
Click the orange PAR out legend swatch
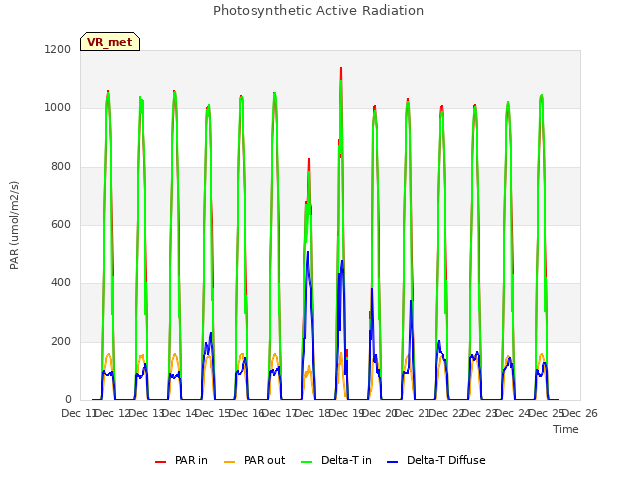click(229, 461)
